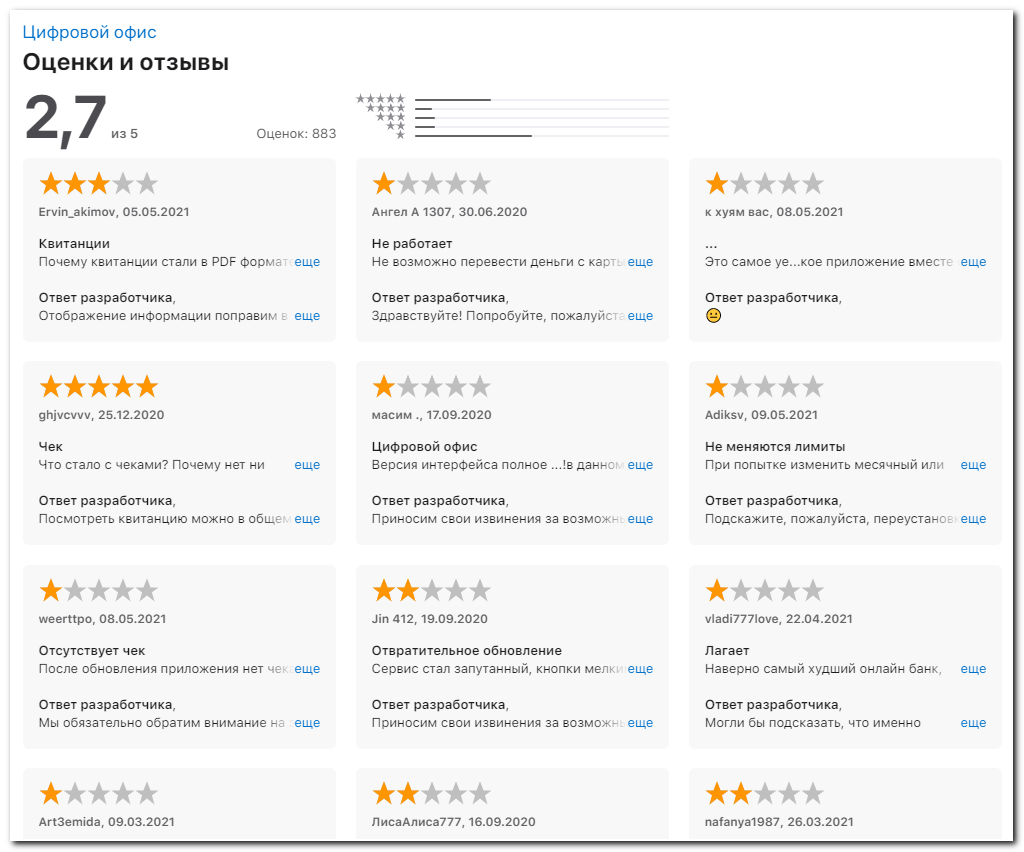This screenshot has width=1024, height=852.
Task: Expand the "Лагает" review by vladi777love
Action: (973, 669)
